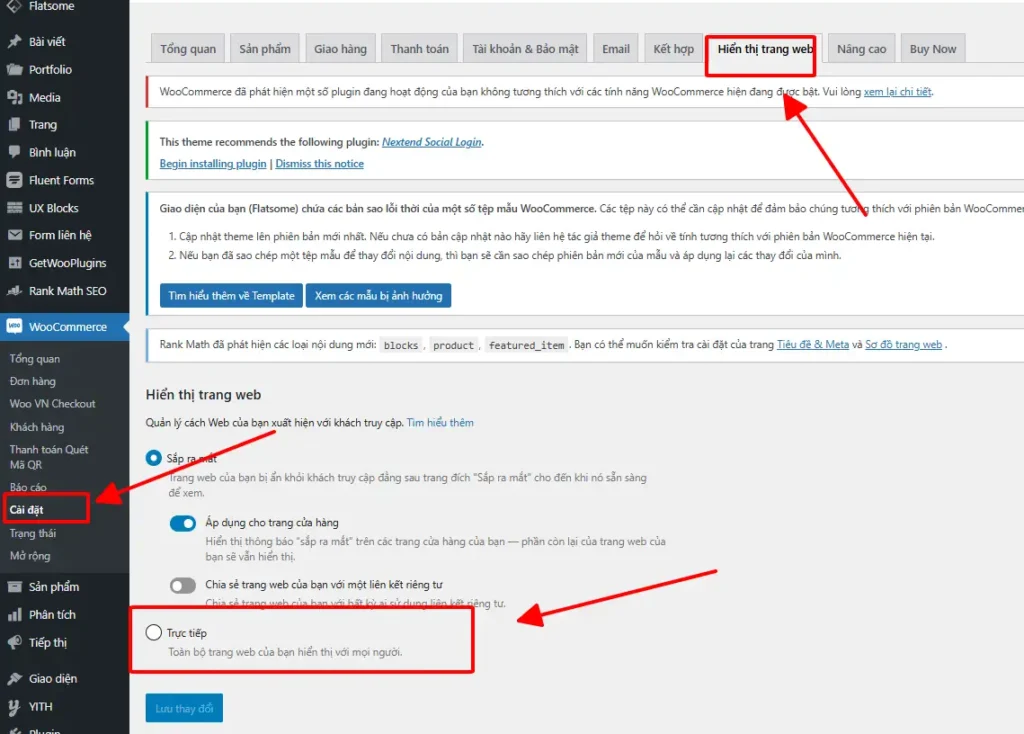Click Xem các mẫu bị ảnh hưởng button
The image size is (1024, 734).
pyautogui.click(x=378, y=296)
